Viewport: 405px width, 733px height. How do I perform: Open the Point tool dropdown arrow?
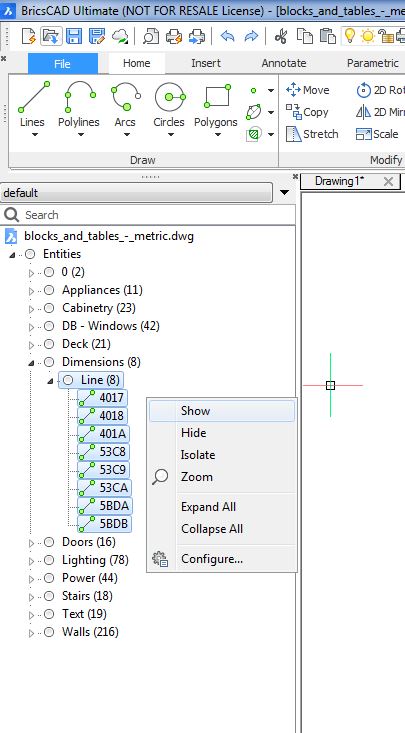pos(271,90)
